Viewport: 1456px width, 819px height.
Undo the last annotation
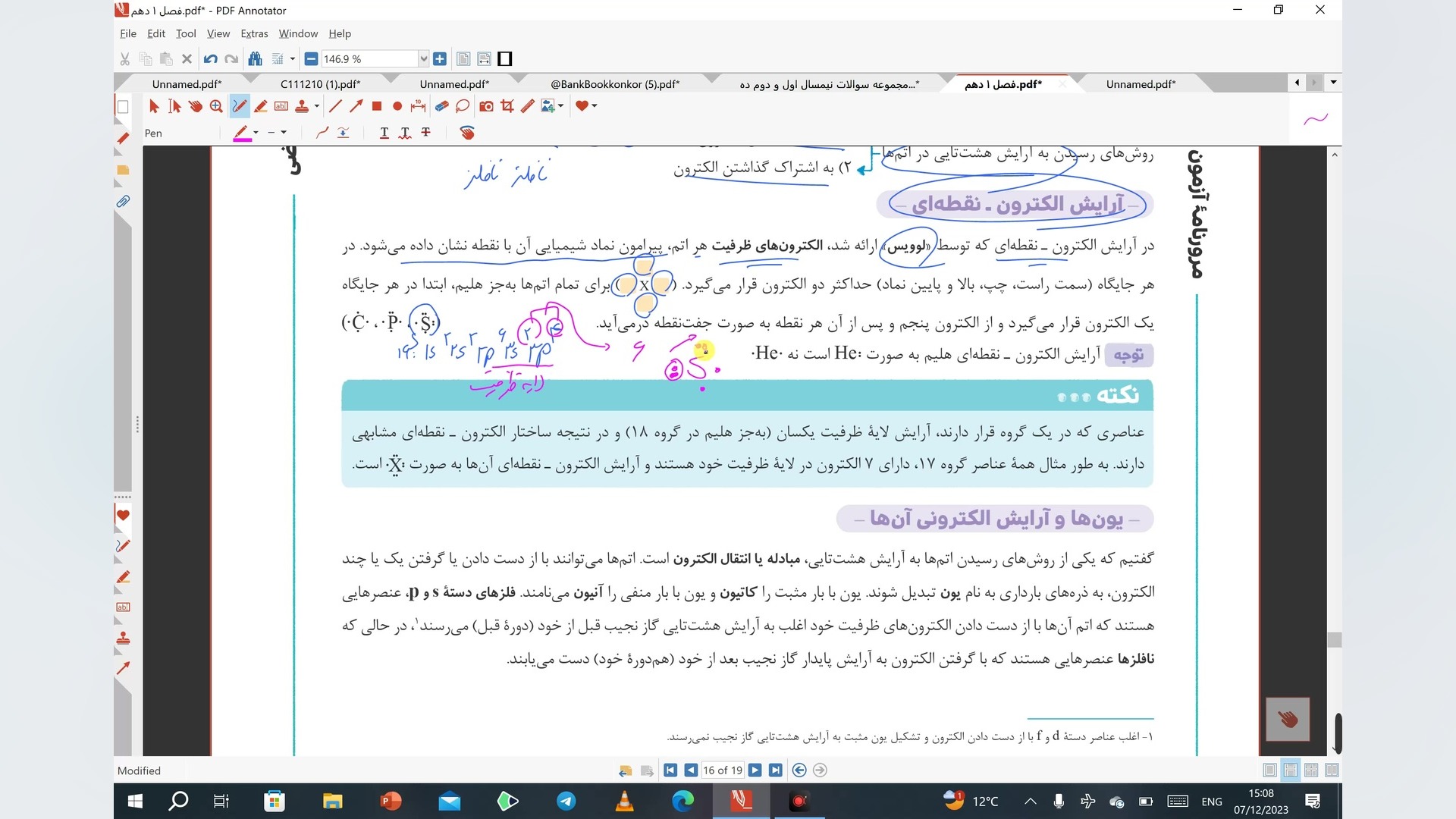[x=211, y=59]
